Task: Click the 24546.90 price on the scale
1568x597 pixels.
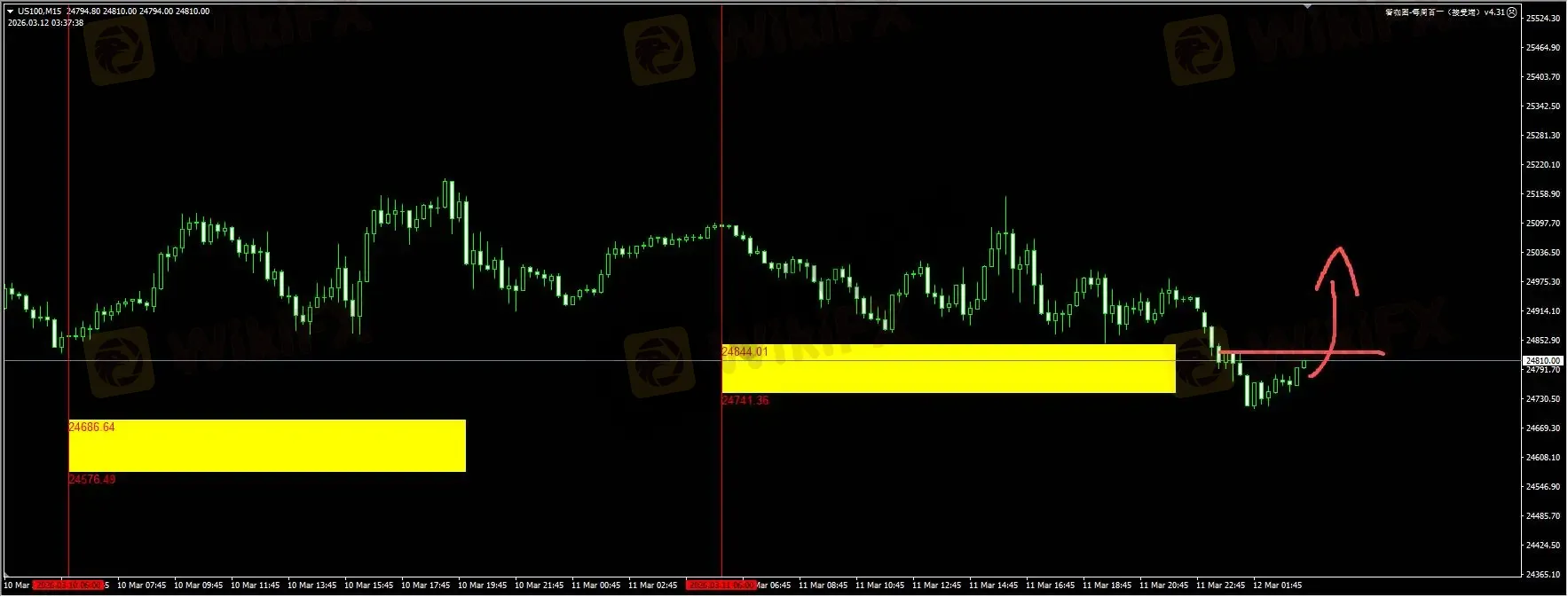Action: point(1543,487)
